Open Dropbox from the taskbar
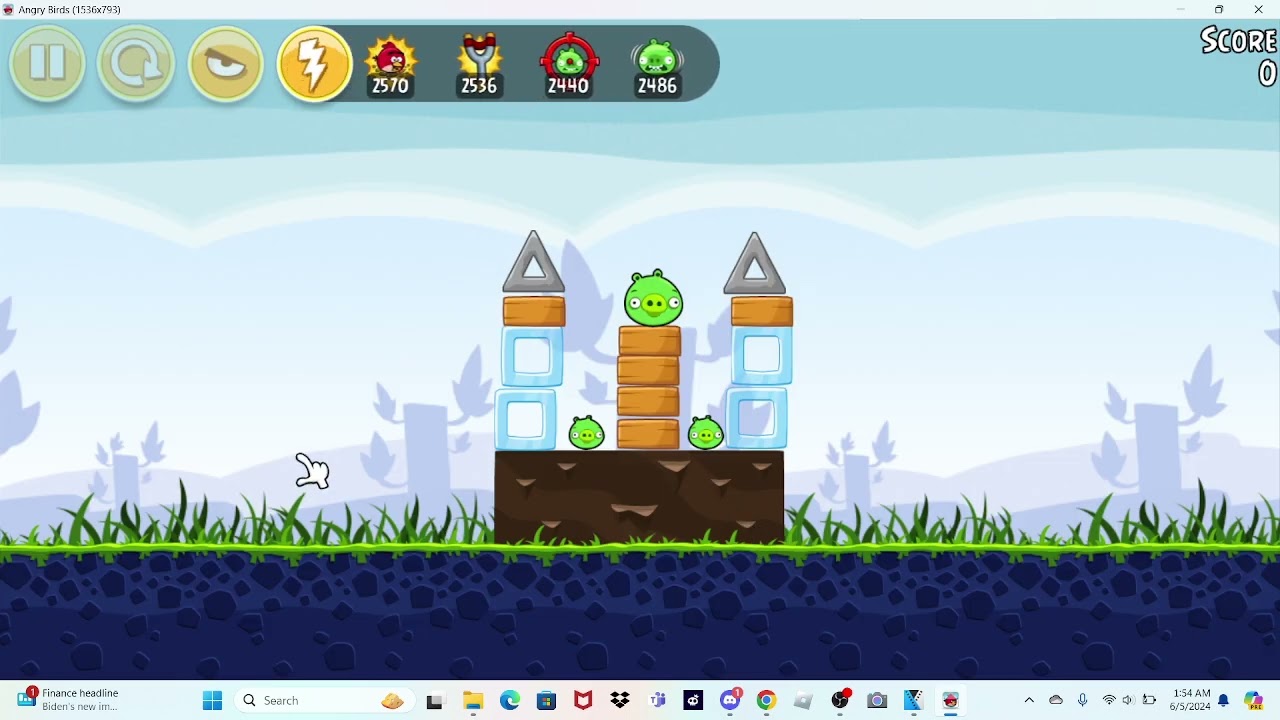Viewport: 1280px width, 720px height. (x=620, y=701)
